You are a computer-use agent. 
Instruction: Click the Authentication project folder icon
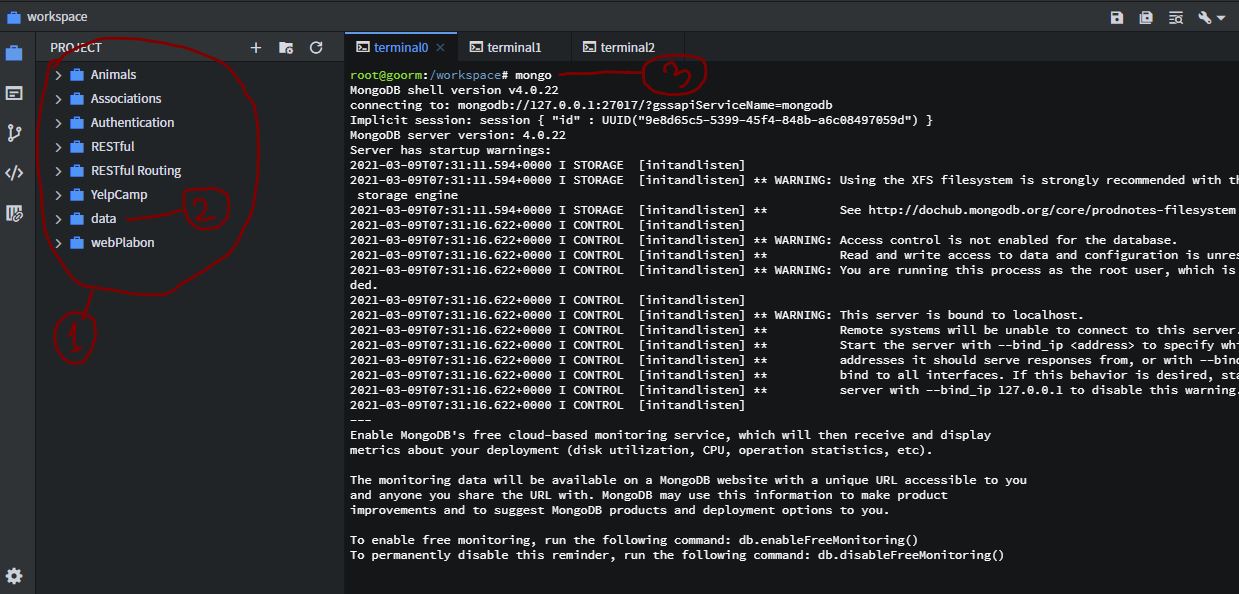(x=76, y=123)
